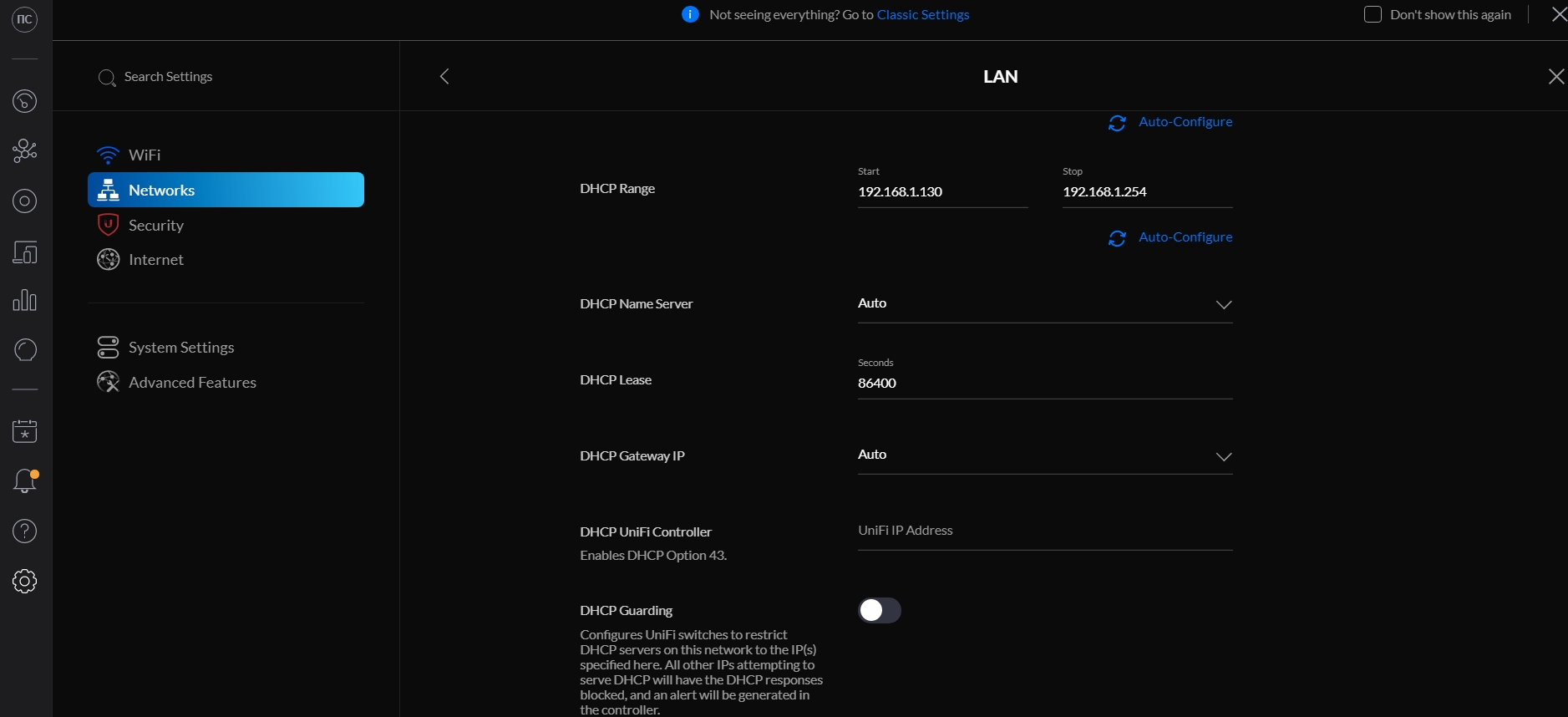The height and width of the screenshot is (717, 1568).
Task: Click refresh icon under DHCP Range
Action: click(x=1117, y=238)
